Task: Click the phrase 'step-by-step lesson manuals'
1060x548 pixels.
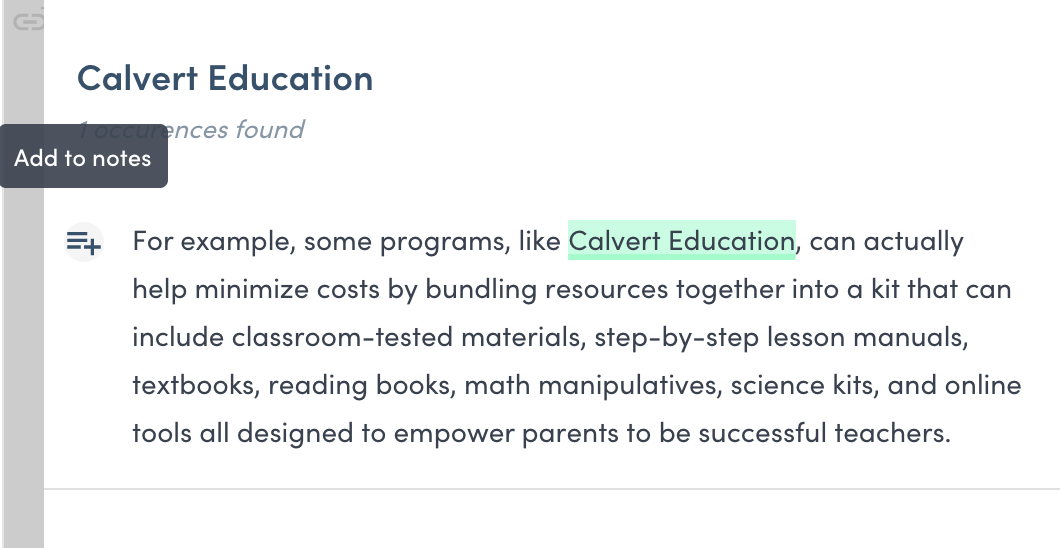Action: click(x=778, y=337)
